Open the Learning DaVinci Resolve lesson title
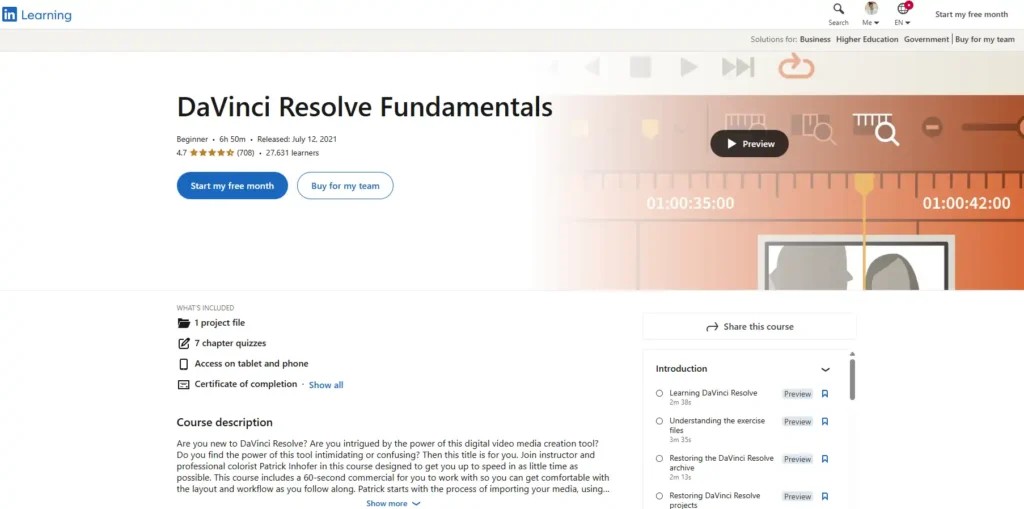This screenshot has height=509, width=1024. tap(713, 393)
